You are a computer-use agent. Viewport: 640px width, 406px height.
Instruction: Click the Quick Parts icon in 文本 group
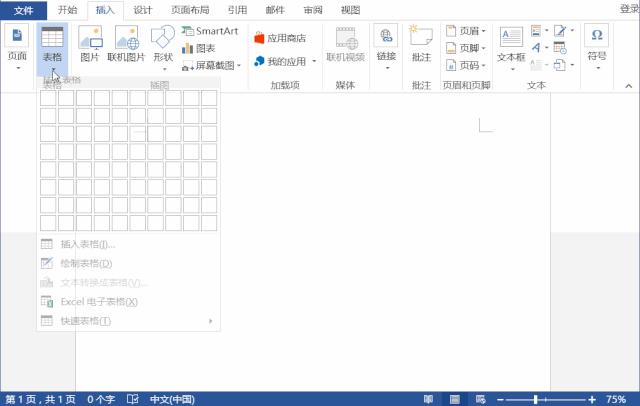pyautogui.click(x=536, y=30)
